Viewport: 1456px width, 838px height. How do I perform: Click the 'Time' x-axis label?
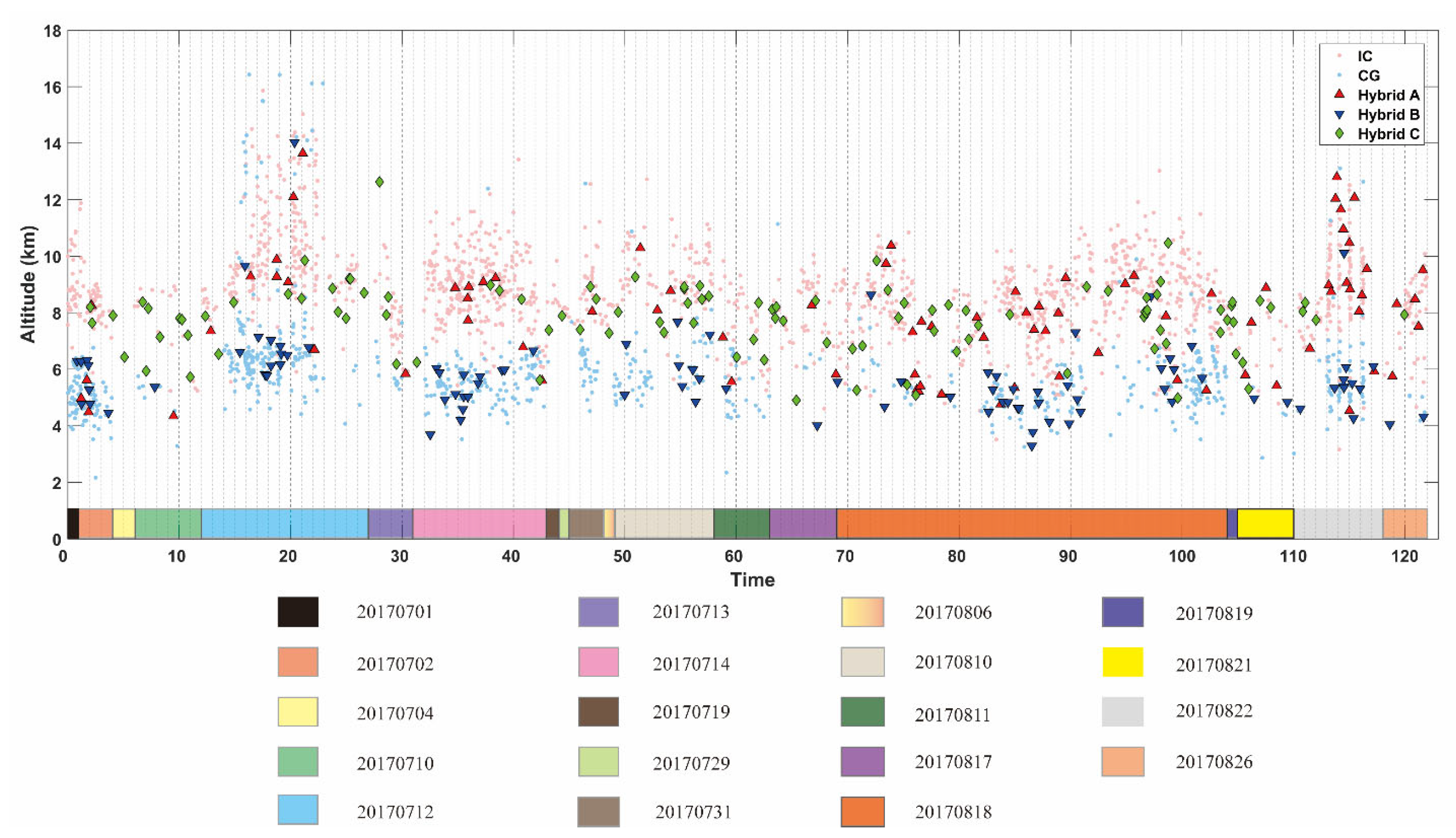pos(752,580)
